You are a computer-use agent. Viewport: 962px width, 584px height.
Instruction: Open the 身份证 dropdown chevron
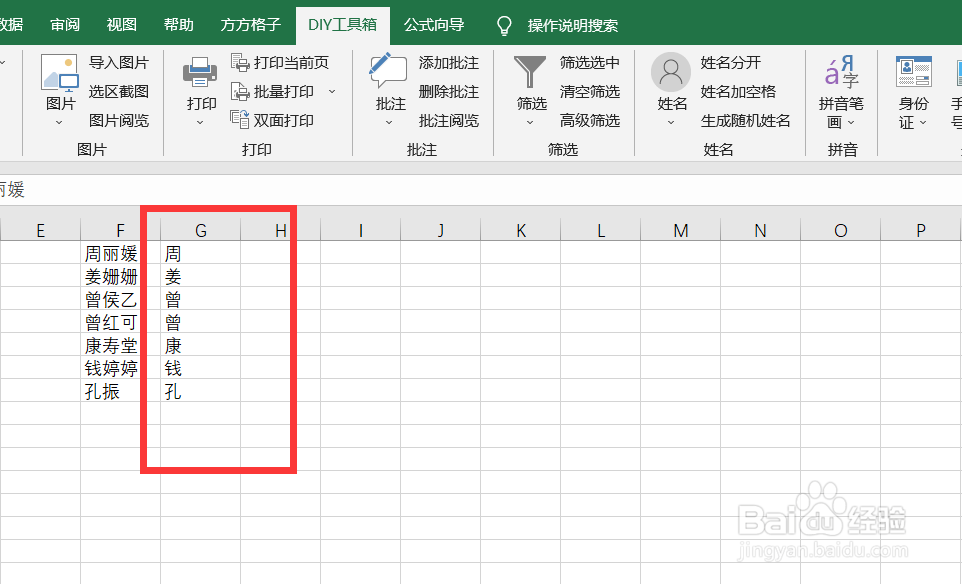click(923, 123)
